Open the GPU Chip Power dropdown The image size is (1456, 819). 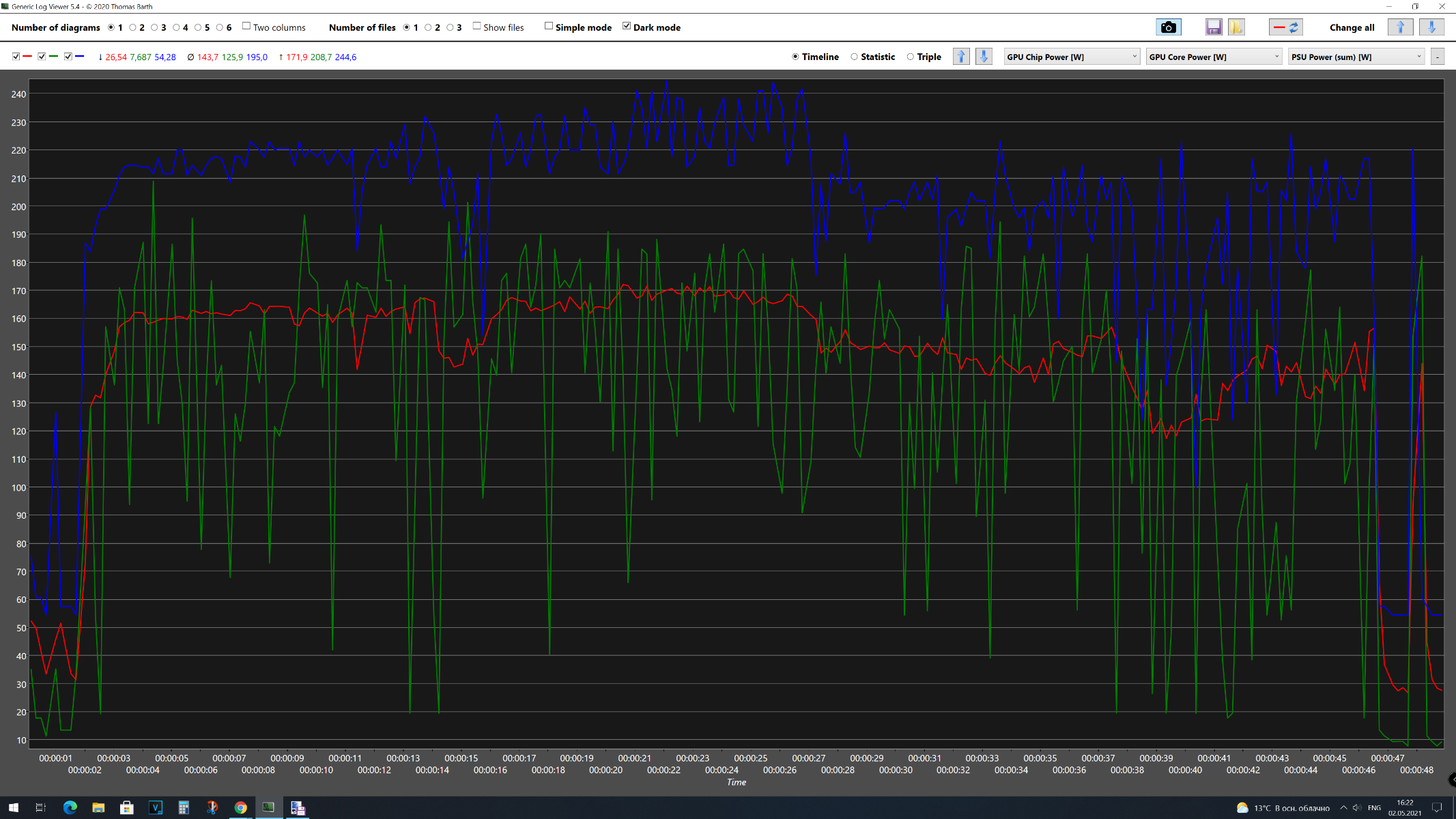coord(1072,57)
